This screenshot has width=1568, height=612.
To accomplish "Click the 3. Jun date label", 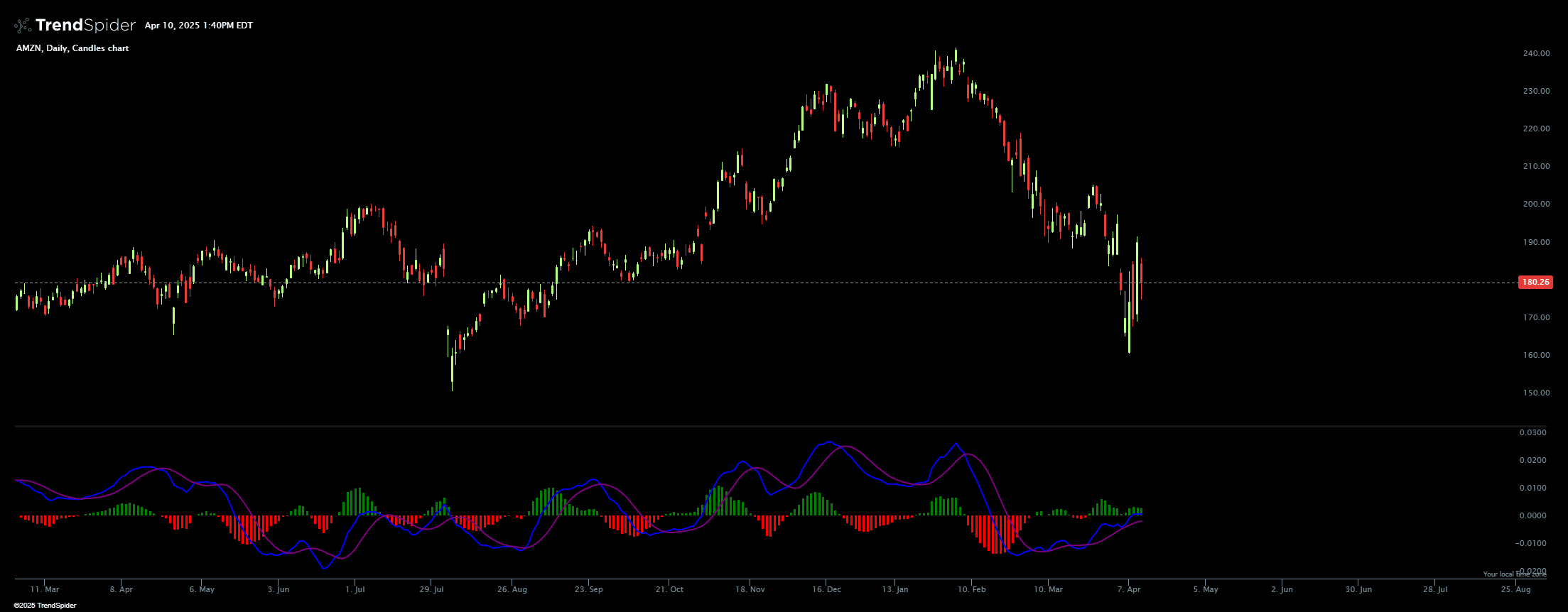I will point(278,589).
